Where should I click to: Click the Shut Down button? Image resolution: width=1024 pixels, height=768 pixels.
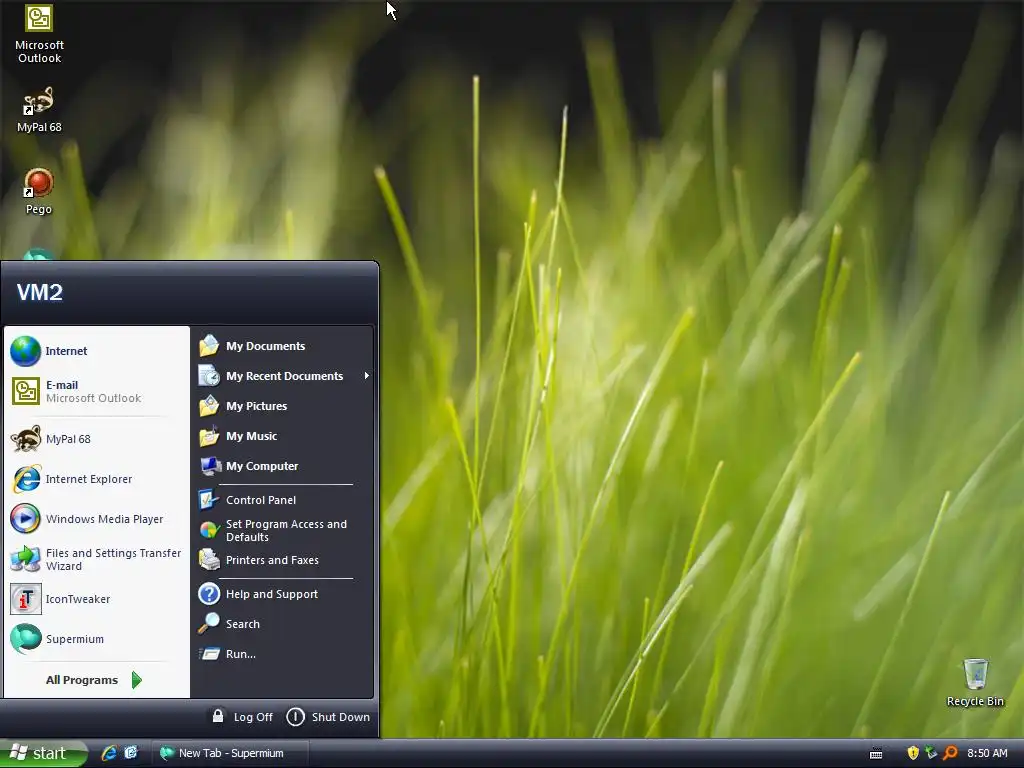328,716
